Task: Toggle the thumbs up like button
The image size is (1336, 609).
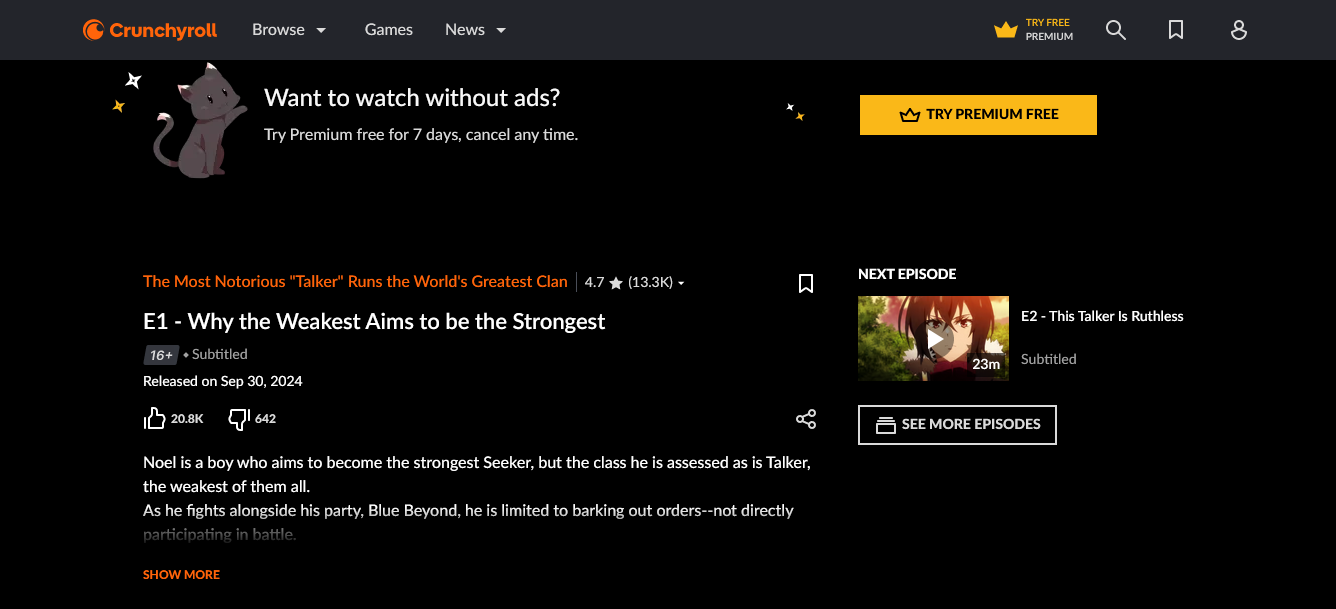Action: [x=154, y=418]
